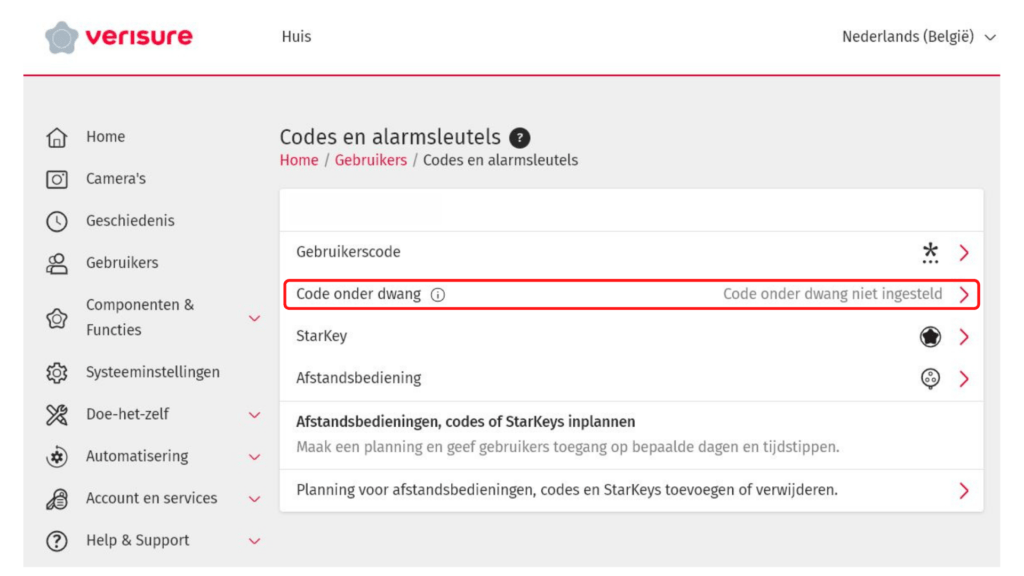The height and width of the screenshot is (576, 1024).
Task: Show info icon next to Code onder dwang
Action: tap(438, 295)
